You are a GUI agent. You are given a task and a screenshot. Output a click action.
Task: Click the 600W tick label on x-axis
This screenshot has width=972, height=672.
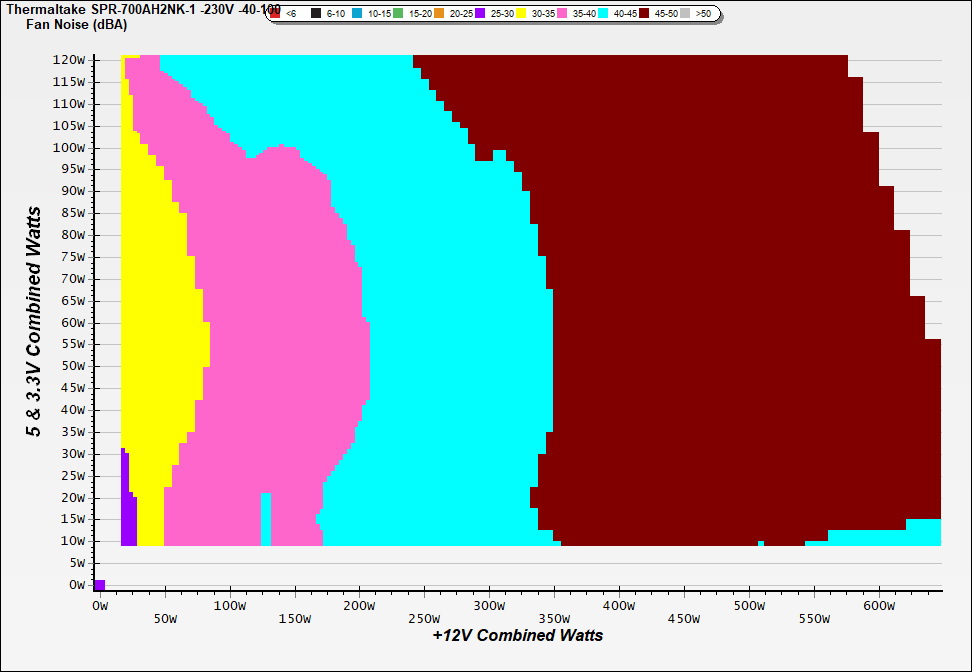click(x=878, y=606)
